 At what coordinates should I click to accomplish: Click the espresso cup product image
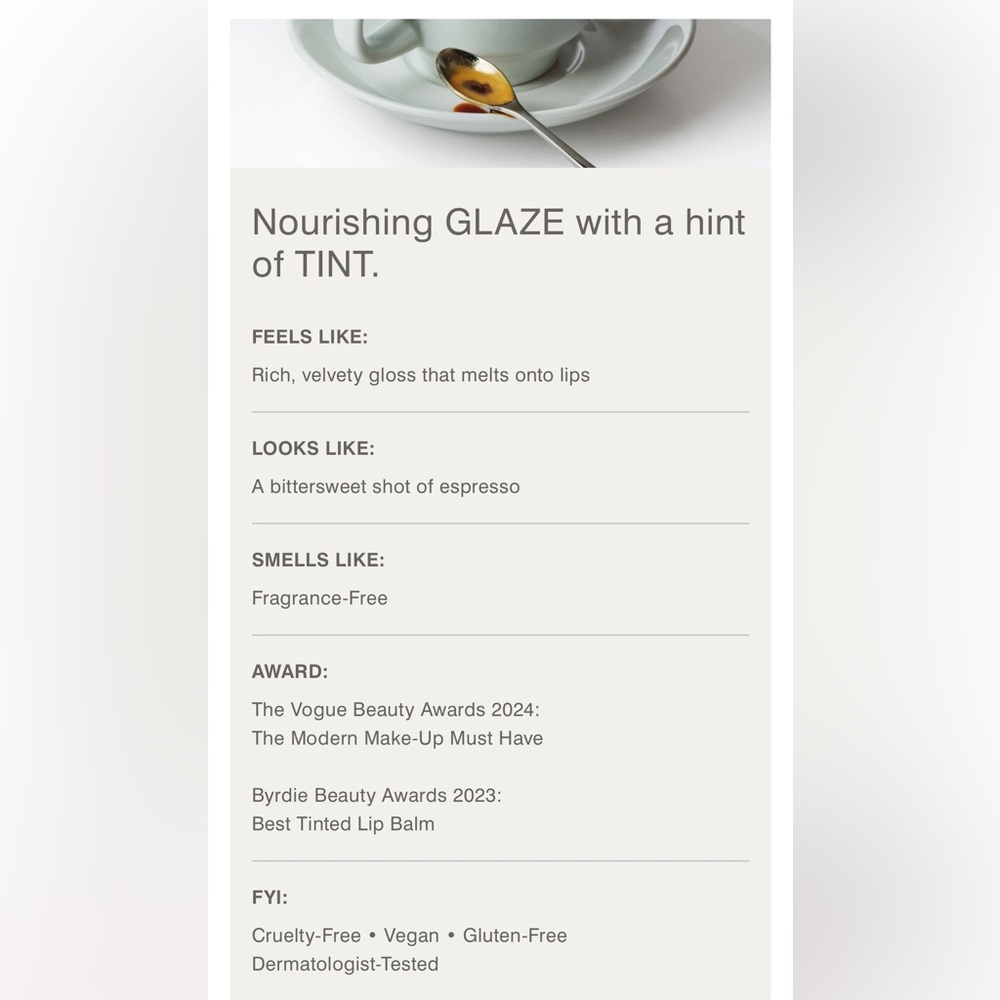(500, 93)
